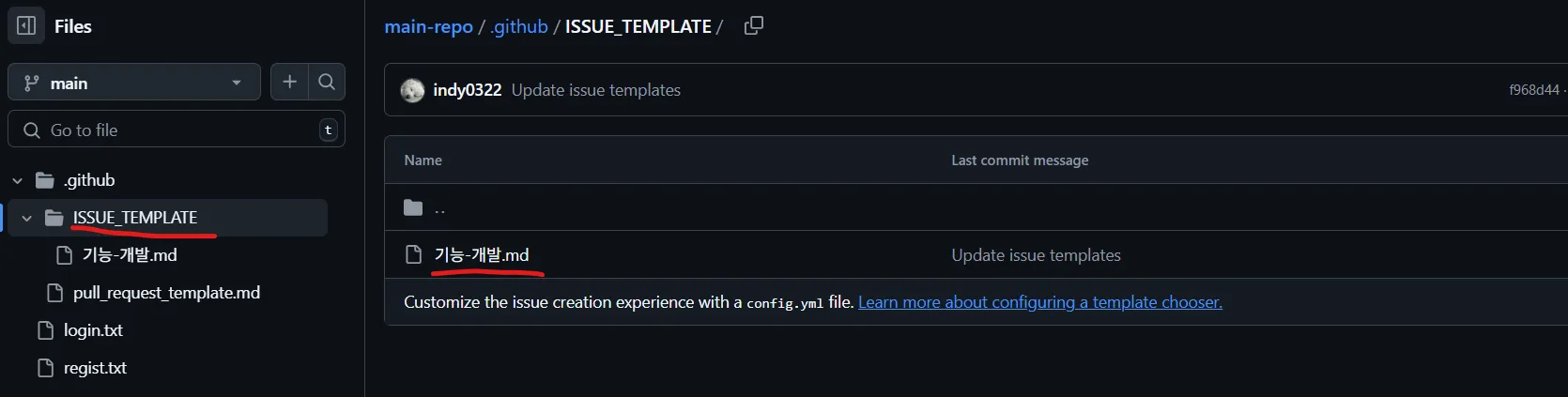The width and height of the screenshot is (1568, 397).
Task: Open the template chooser documentation link
Action: (x=1040, y=302)
